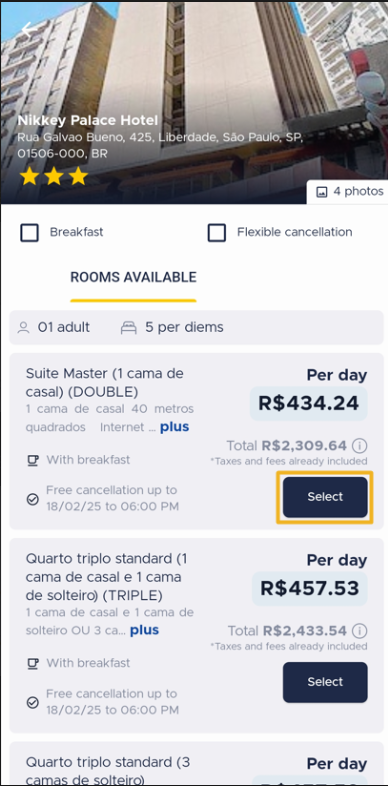
Task: Expand Suite Master description with plus
Action: click(174, 427)
